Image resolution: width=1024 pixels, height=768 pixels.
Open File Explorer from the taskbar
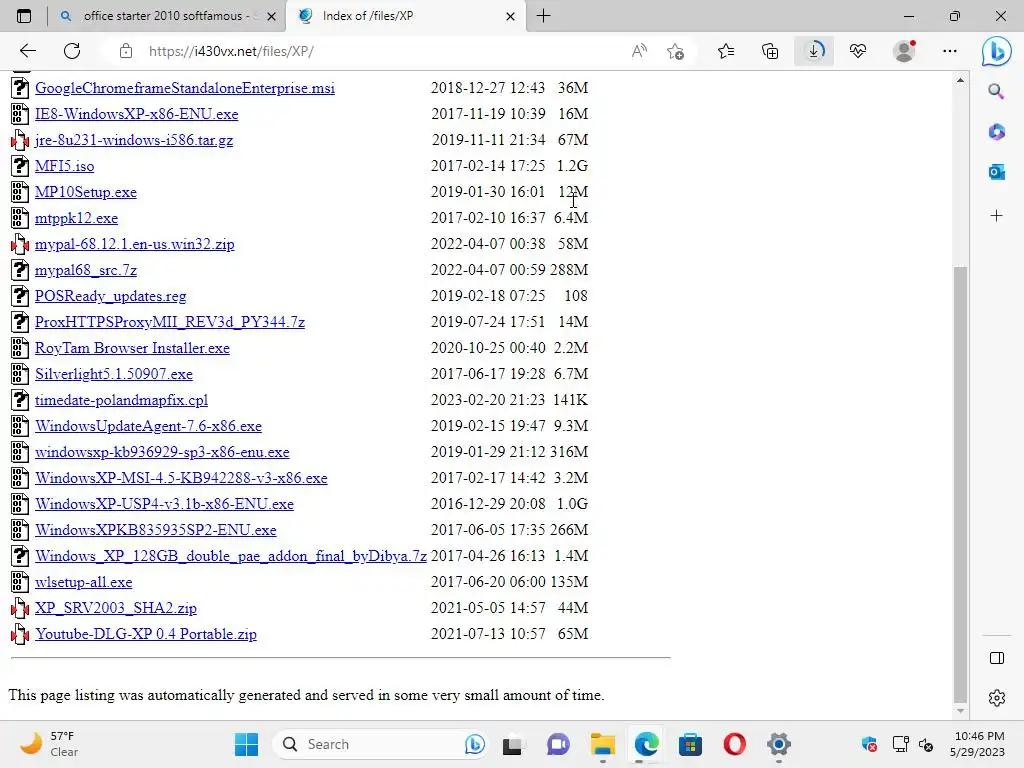(603, 744)
